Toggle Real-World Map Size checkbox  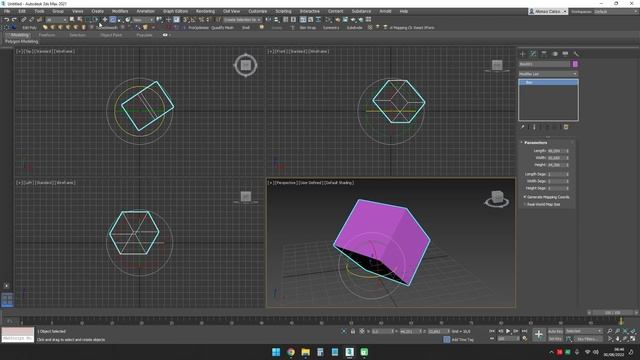pyautogui.click(x=525, y=204)
